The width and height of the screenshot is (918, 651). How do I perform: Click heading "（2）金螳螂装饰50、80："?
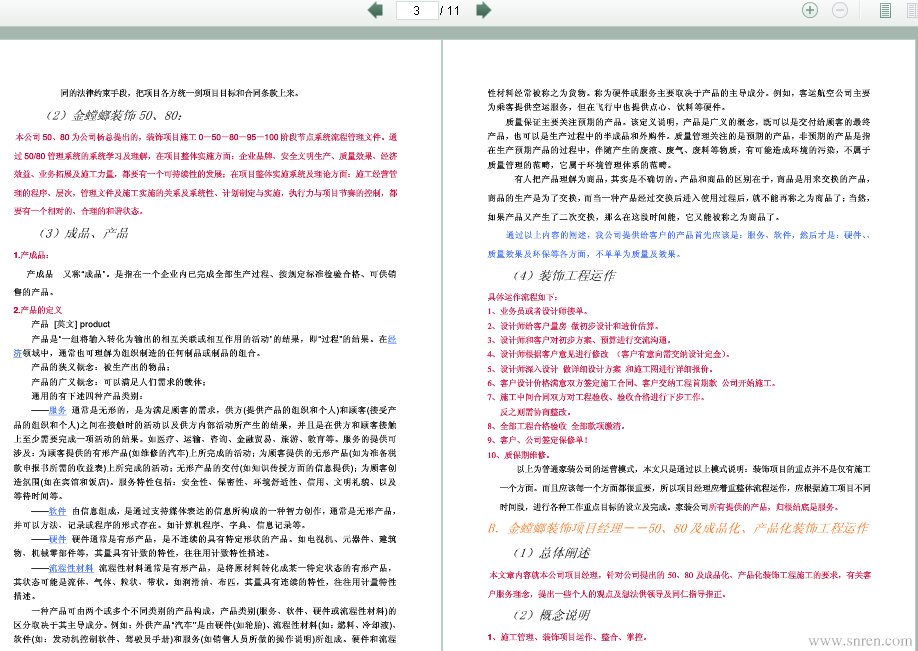coord(112,115)
